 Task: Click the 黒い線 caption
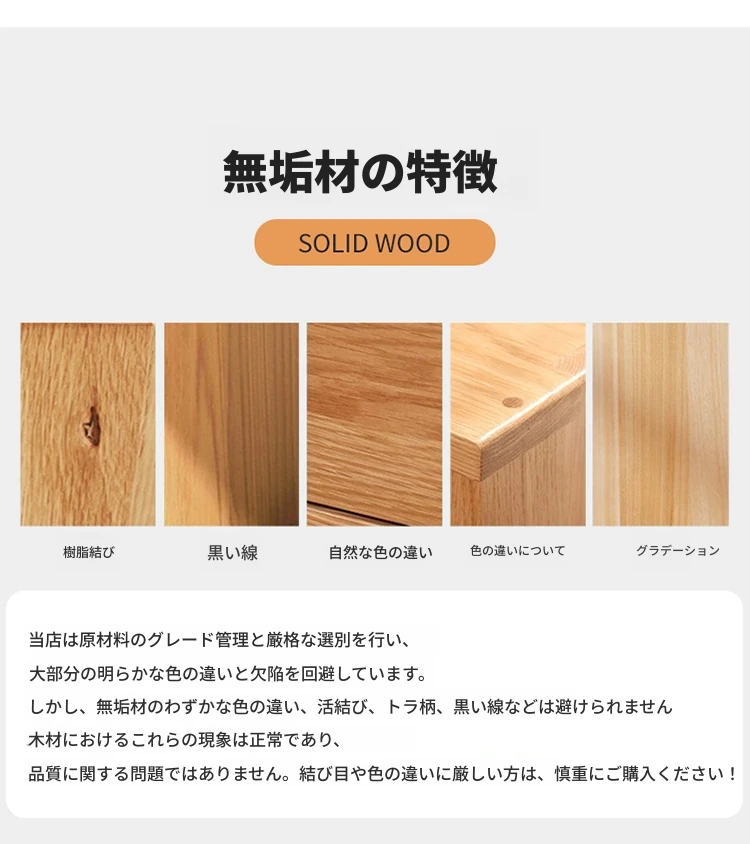233,552
